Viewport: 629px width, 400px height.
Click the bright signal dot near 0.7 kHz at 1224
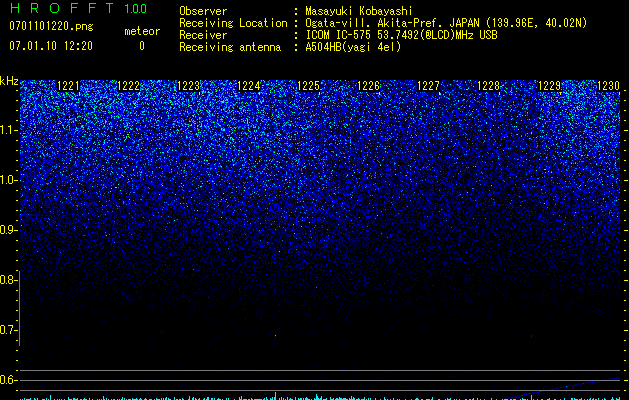275,336
